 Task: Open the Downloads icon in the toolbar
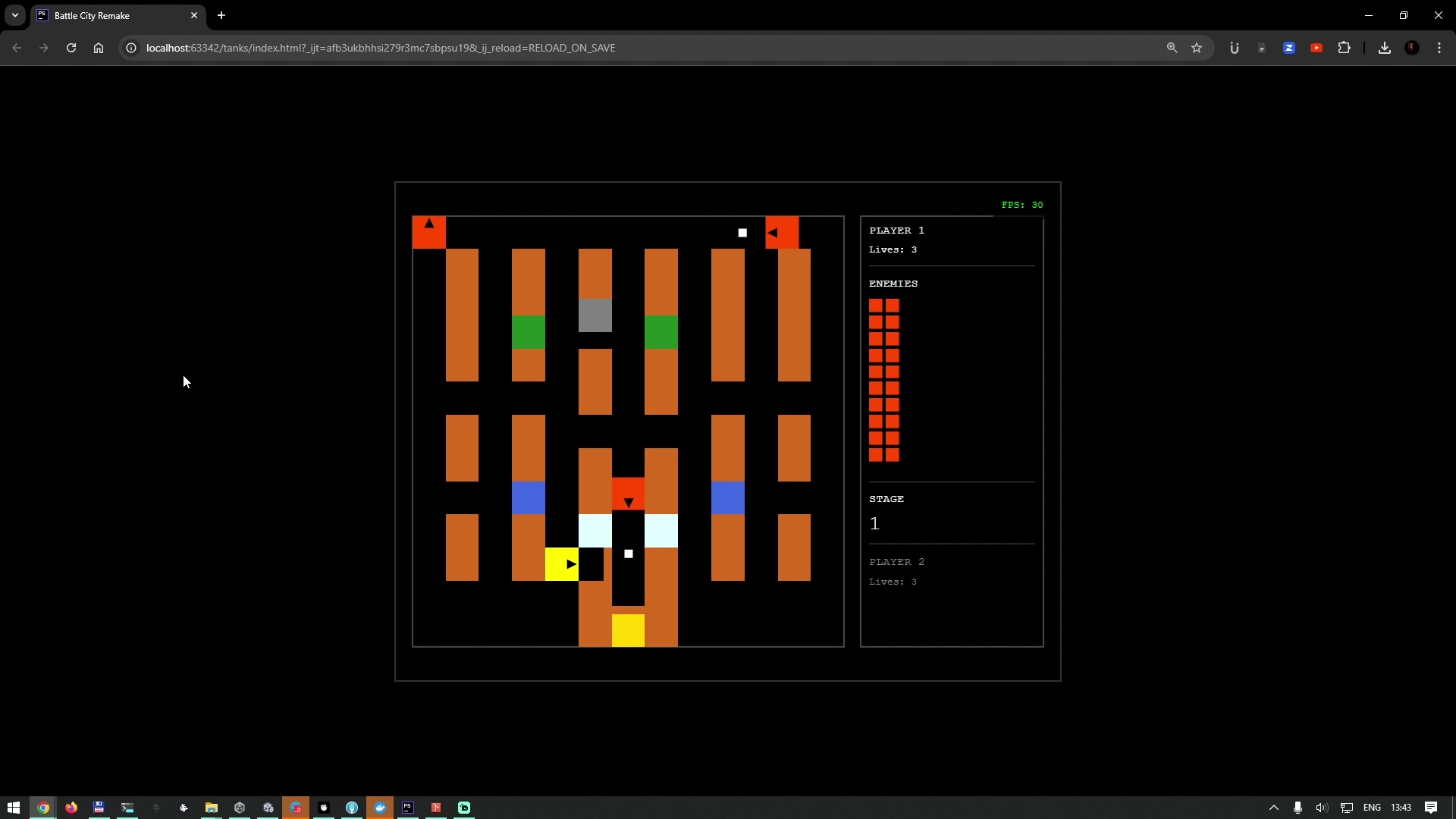(1385, 47)
